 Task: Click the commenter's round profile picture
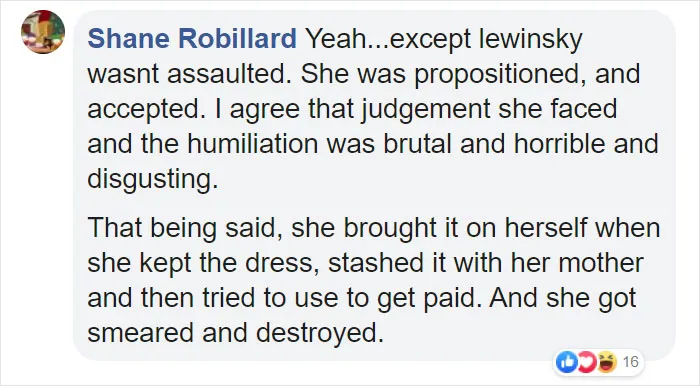click(x=43, y=32)
